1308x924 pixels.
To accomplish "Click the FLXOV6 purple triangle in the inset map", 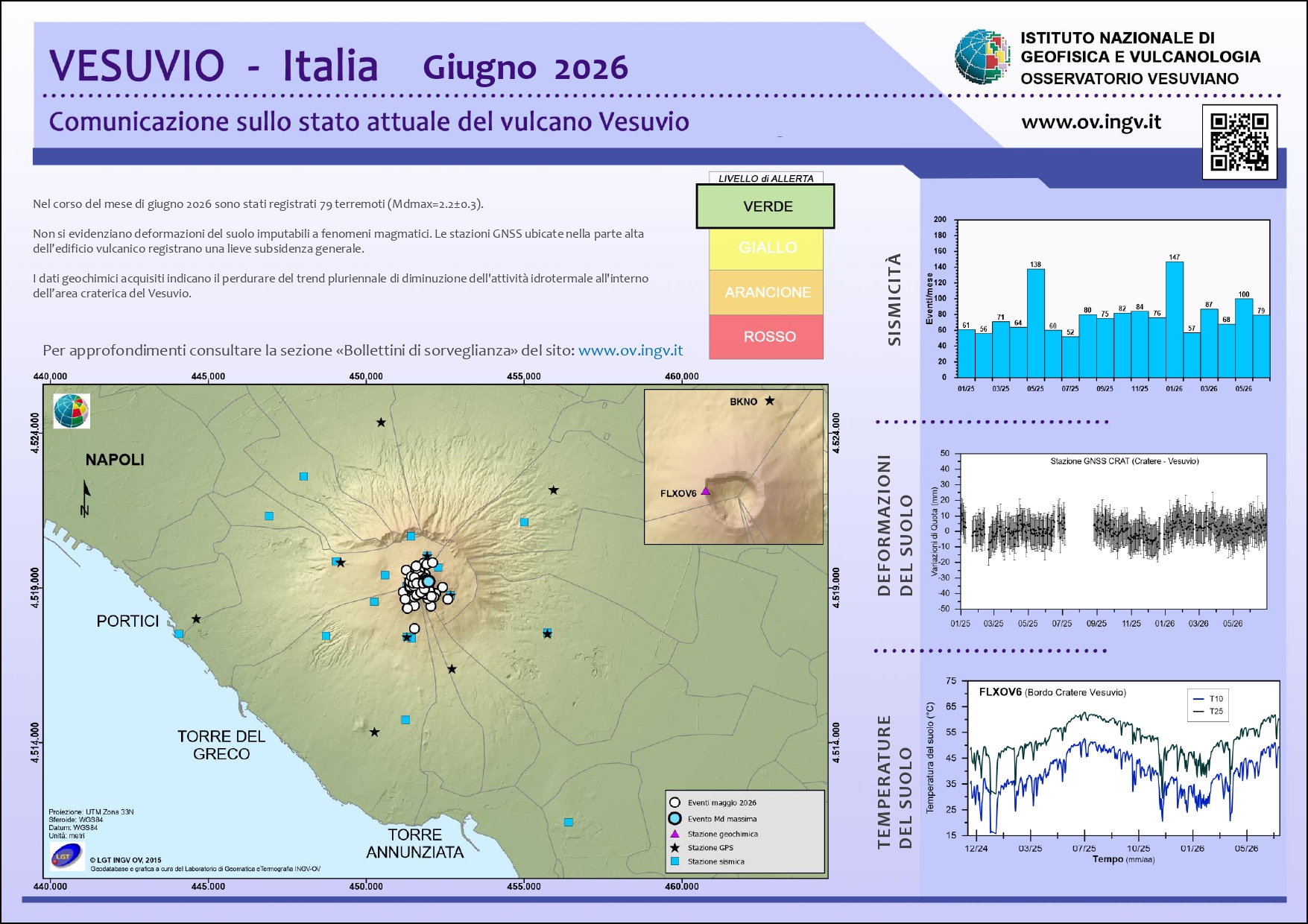I will [x=705, y=491].
